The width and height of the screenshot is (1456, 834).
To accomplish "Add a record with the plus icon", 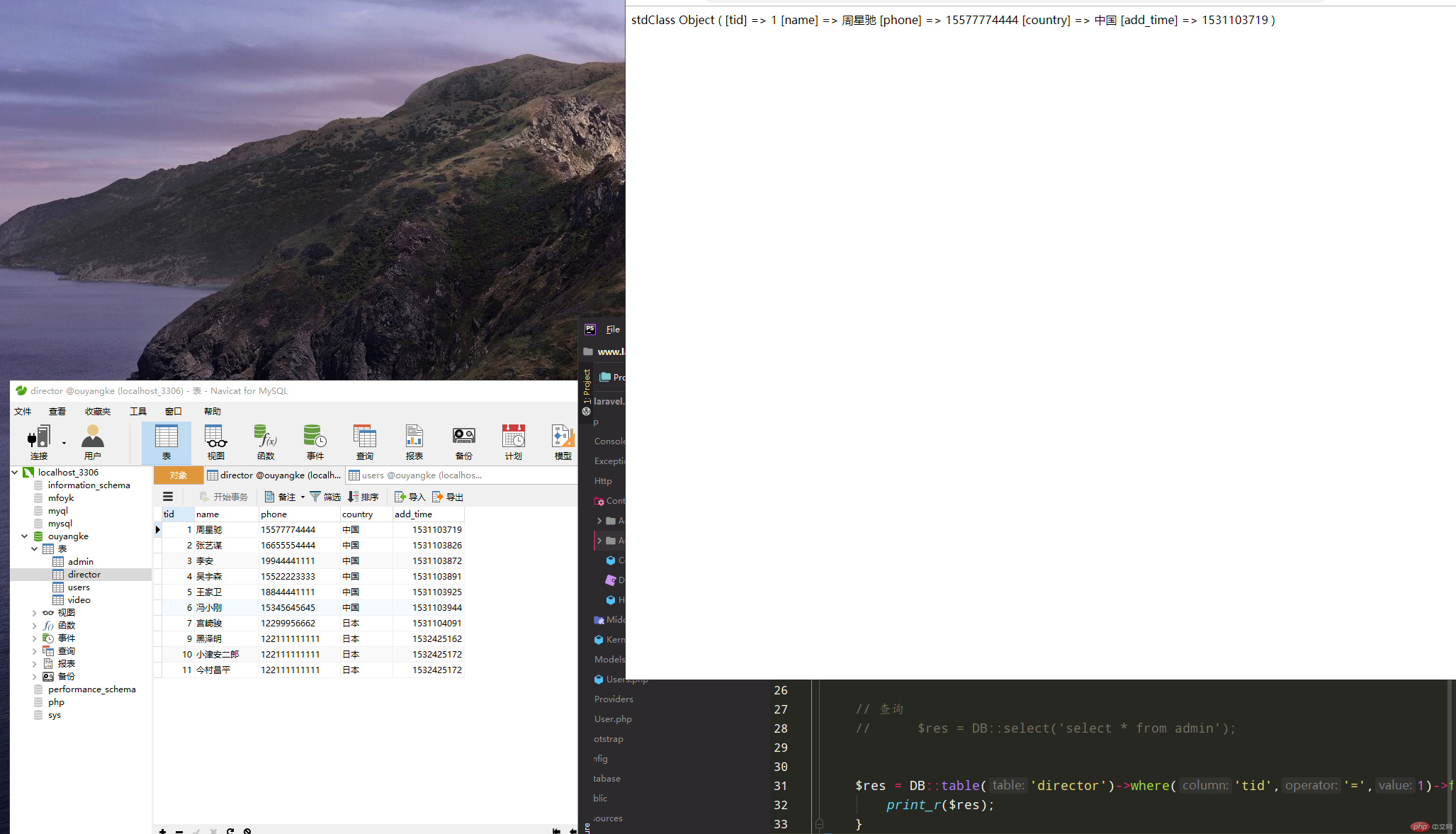I will 162,830.
